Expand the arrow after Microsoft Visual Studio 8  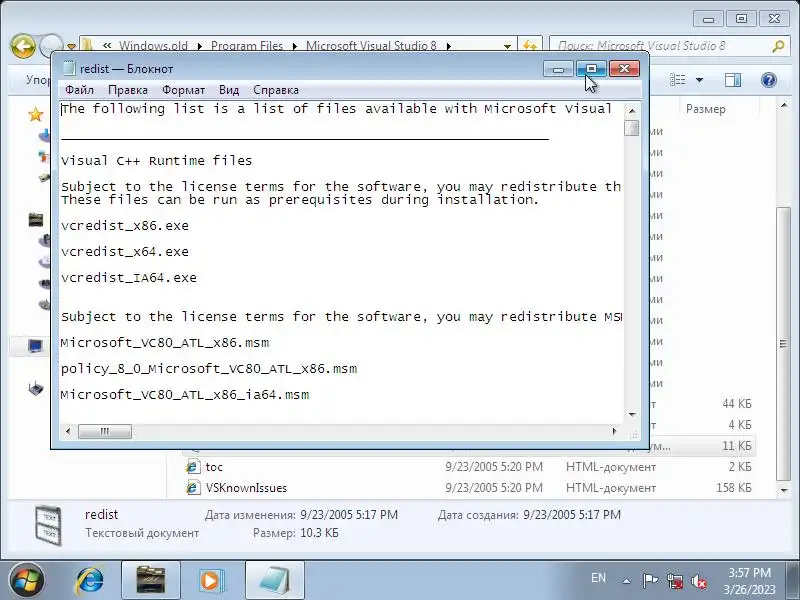tap(449, 46)
